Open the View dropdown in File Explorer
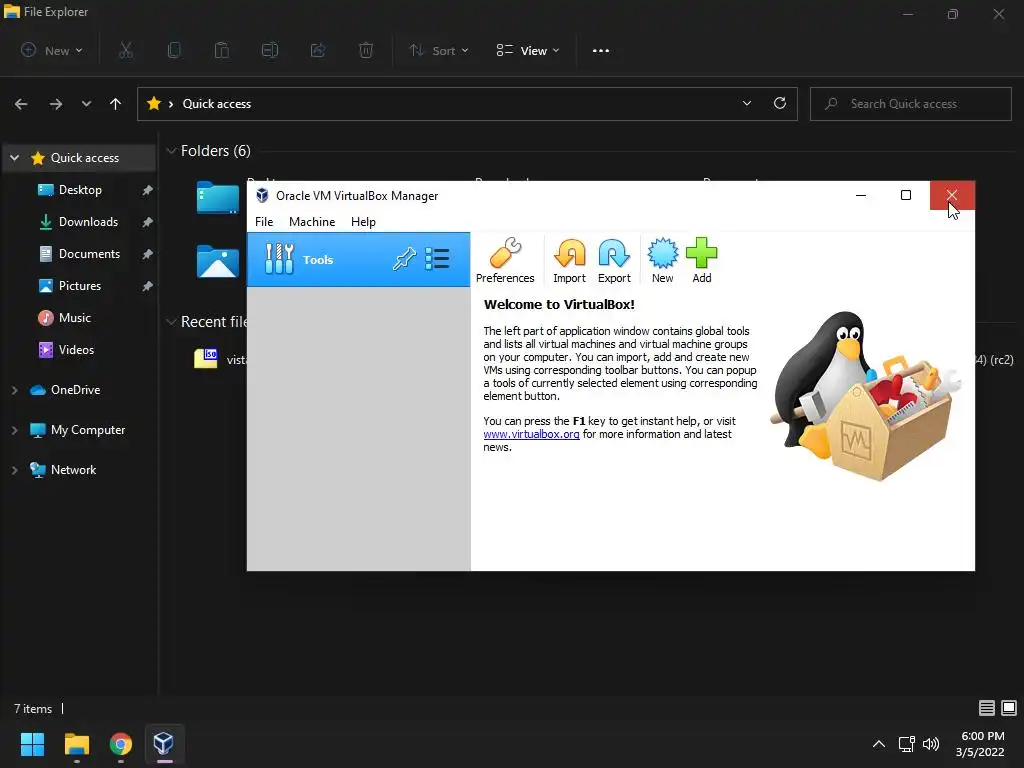The height and width of the screenshot is (768, 1024). tap(528, 50)
